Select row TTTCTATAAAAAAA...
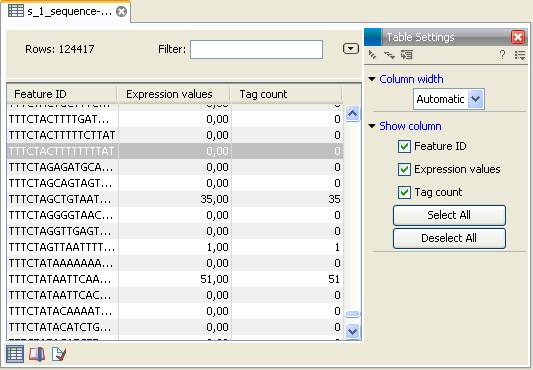This screenshot has width=533, height=370. tap(175, 263)
